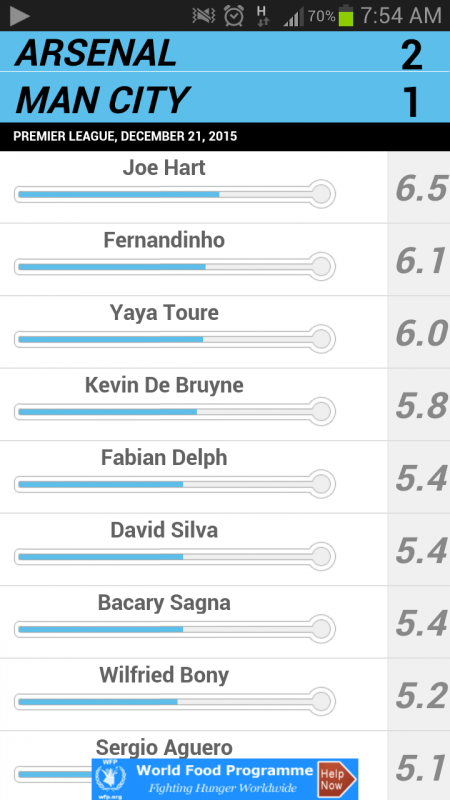Tap Wilfried Bony's 5.2 rating value
The height and width of the screenshot is (800, 450).
click(421, 696)
